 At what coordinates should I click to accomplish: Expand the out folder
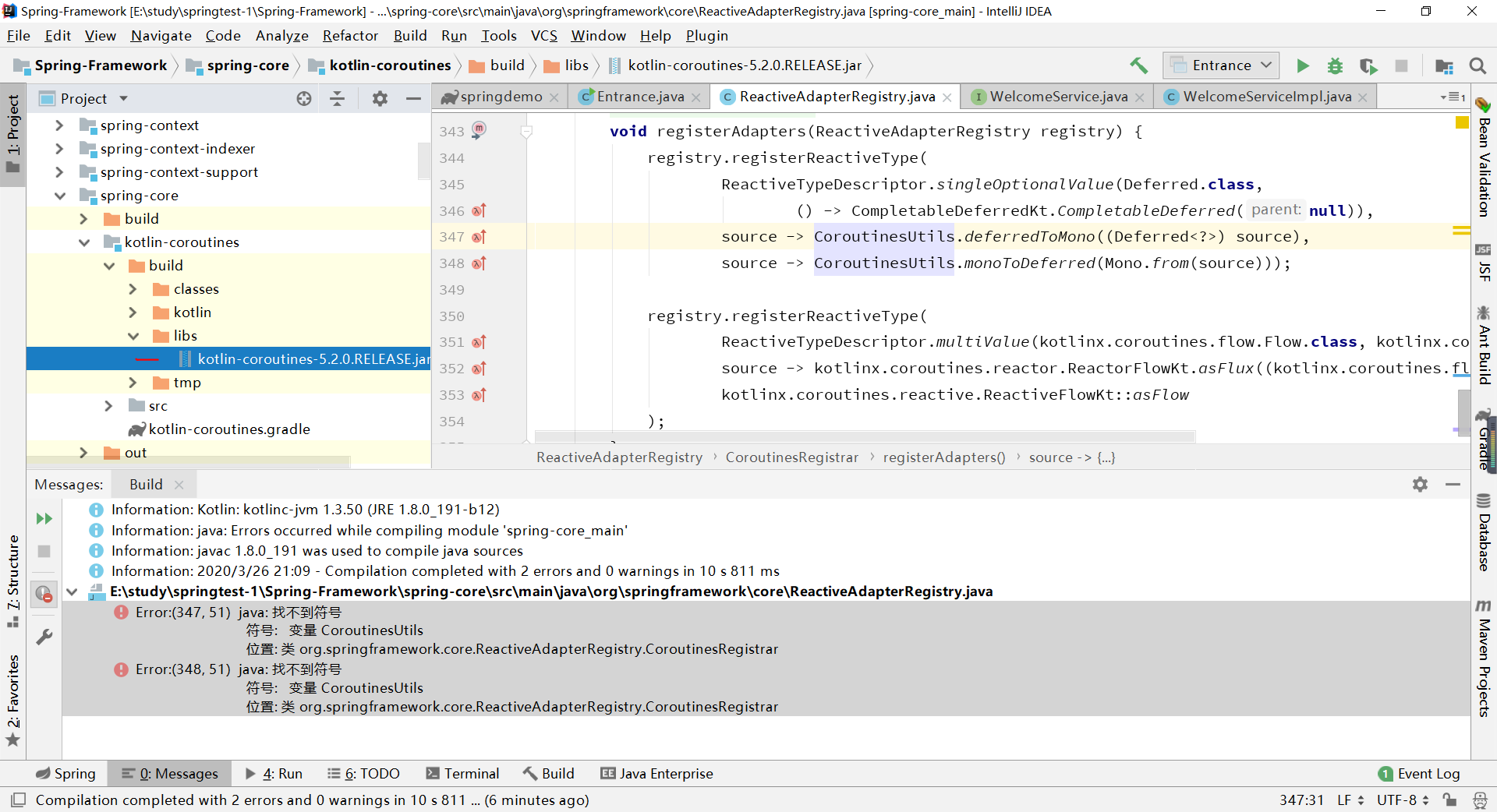click(83, 453)
